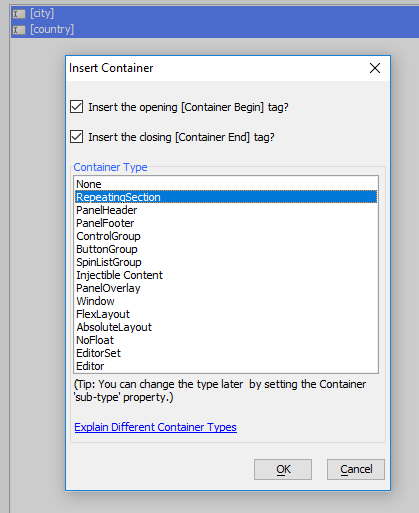Uncheck the opening Container Begin tag option

pyautogui.click(x=77, y=107)
